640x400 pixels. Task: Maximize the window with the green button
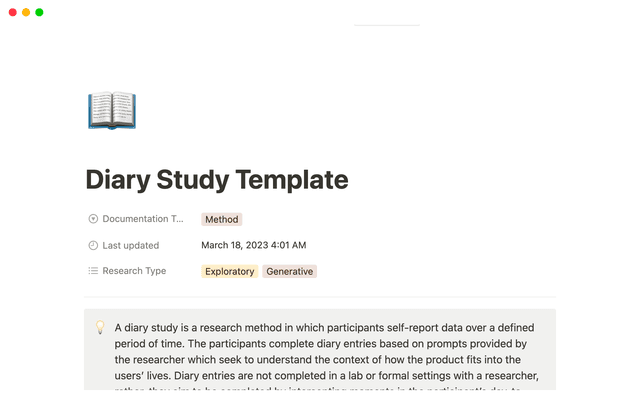pos(39,12)
